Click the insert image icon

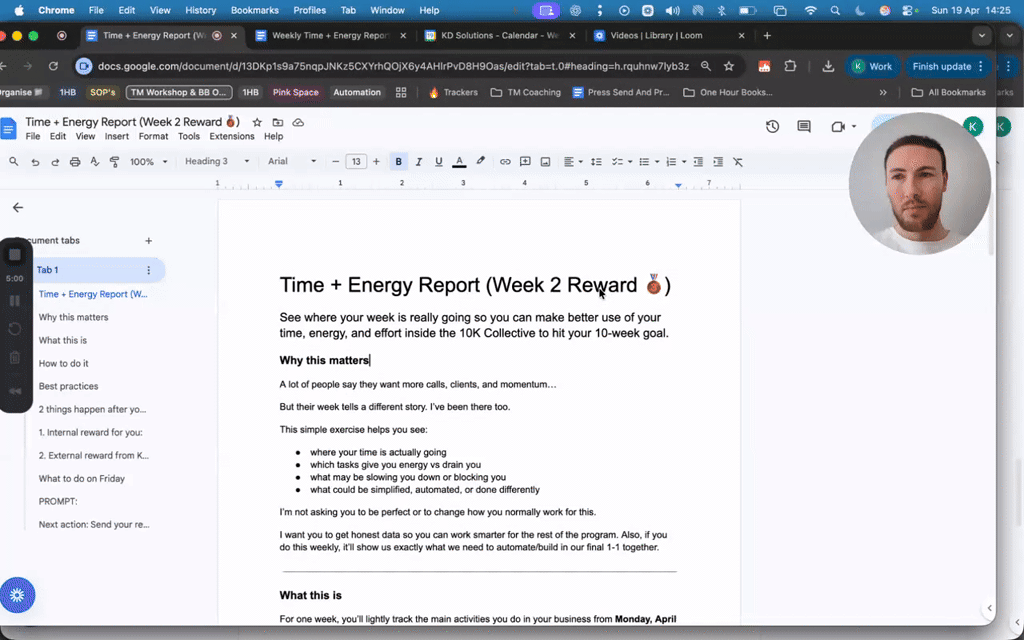(x=545, y=162)
